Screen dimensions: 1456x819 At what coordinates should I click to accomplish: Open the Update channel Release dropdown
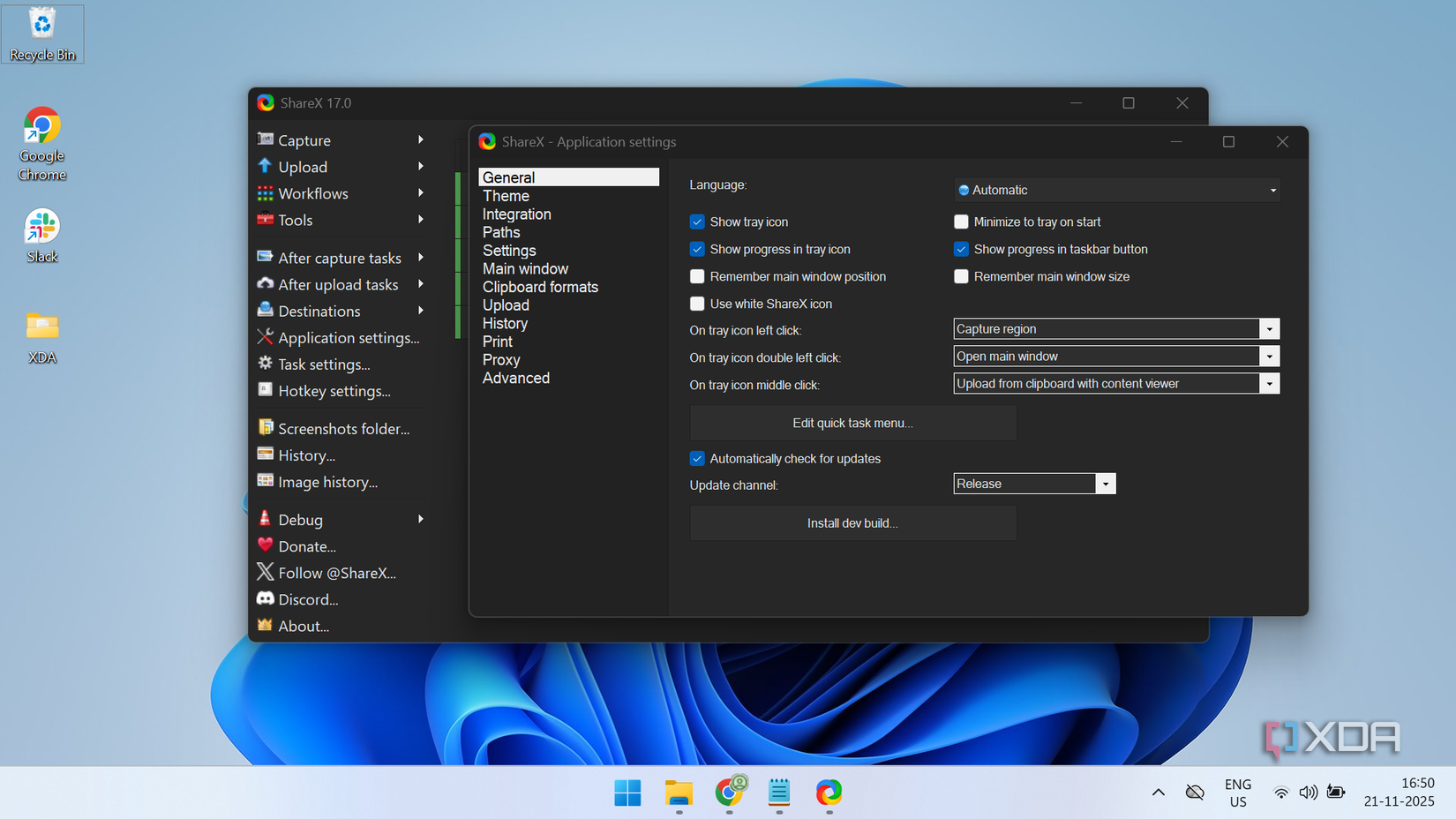click(x=1034, y=484)
